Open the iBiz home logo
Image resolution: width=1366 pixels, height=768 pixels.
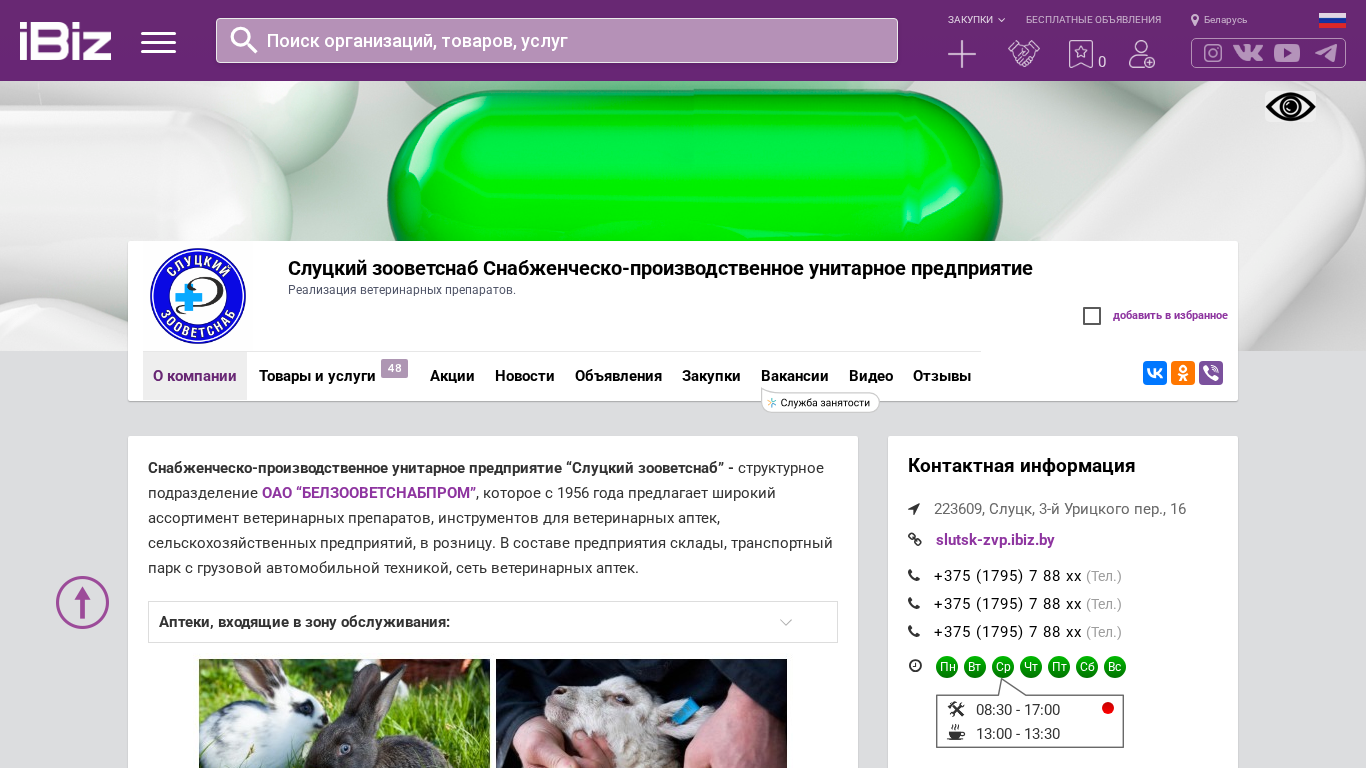[x=65, y=41]
